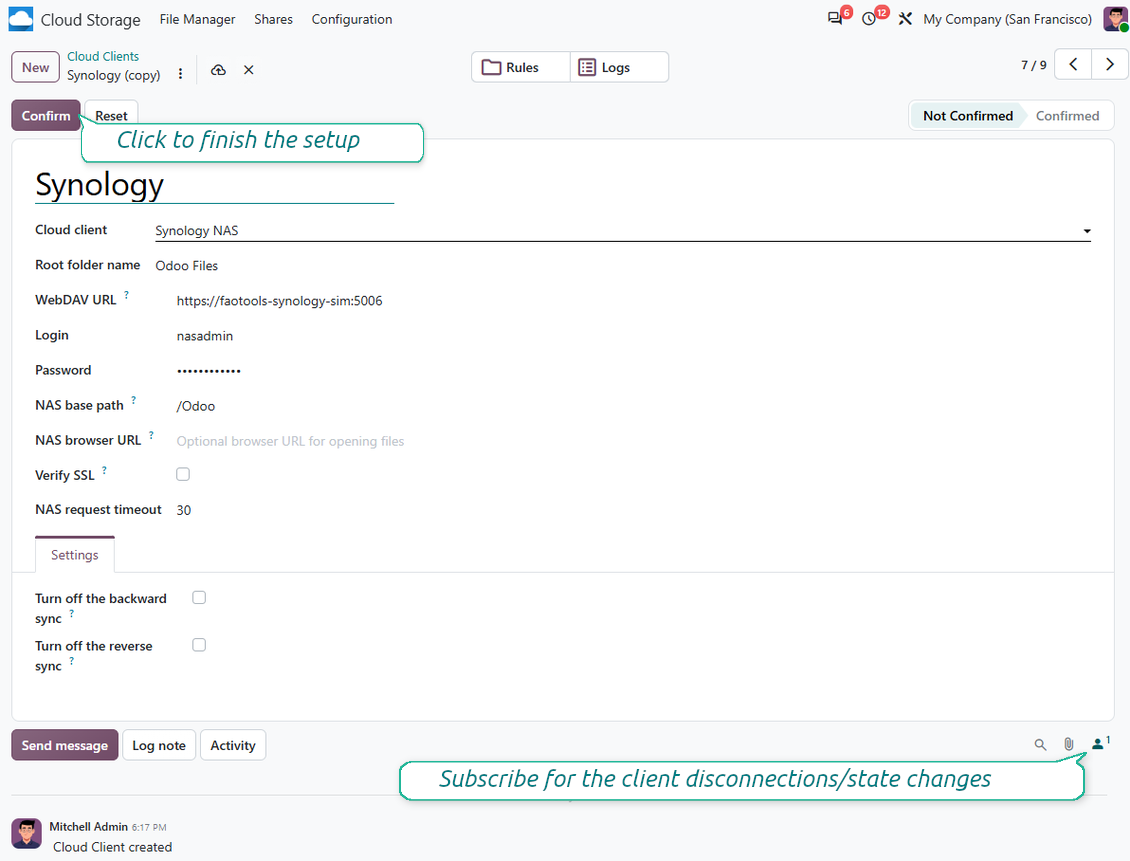Go to previous record arrow
The image size is (1130, 861).
[1073, 65]
